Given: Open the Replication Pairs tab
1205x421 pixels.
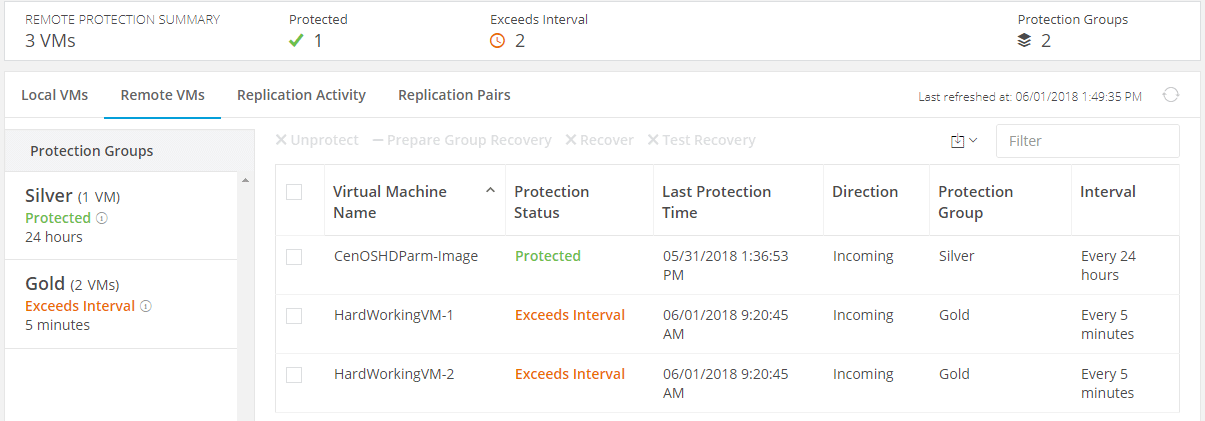Looking at the screenshot, I should point(454,95).
